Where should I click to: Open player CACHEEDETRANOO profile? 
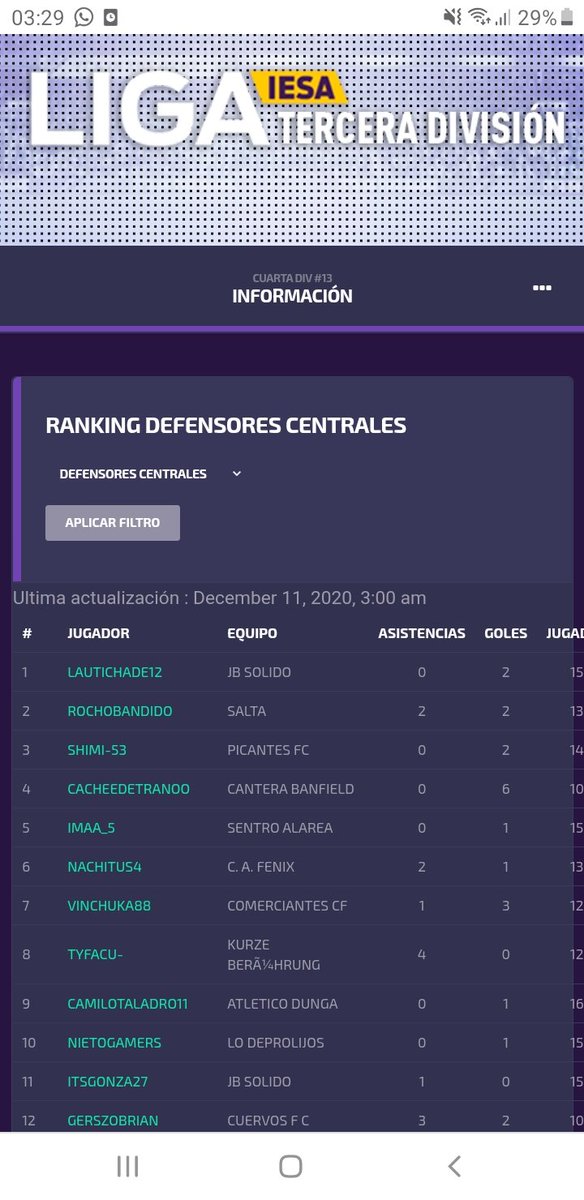128,789
